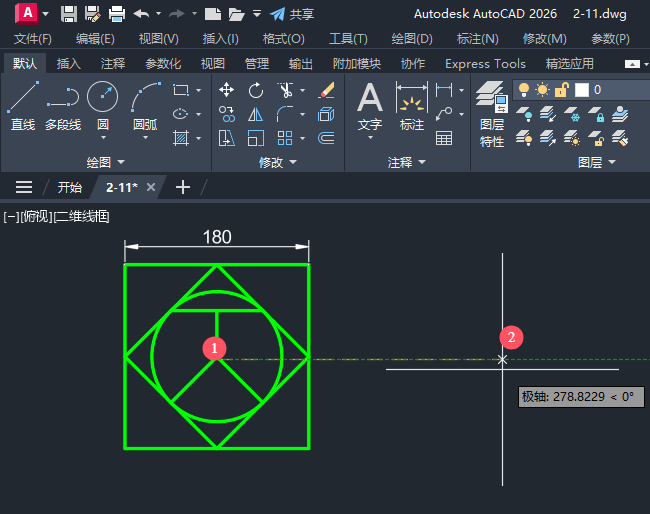Toggle layer 0 freeze sun icon
The image size is (650, 514).
click(542, 90)
